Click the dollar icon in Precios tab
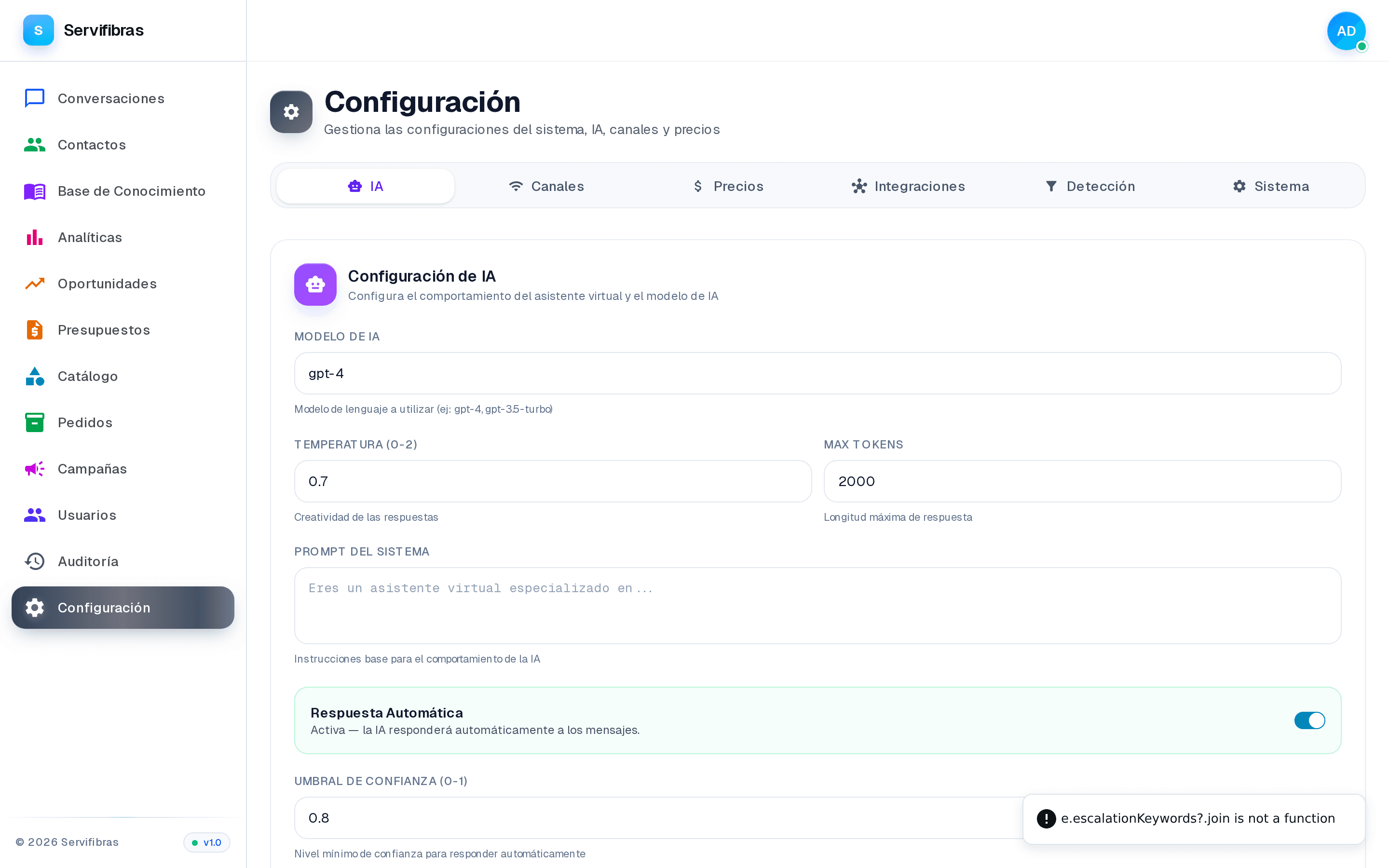 pos(698,186)
